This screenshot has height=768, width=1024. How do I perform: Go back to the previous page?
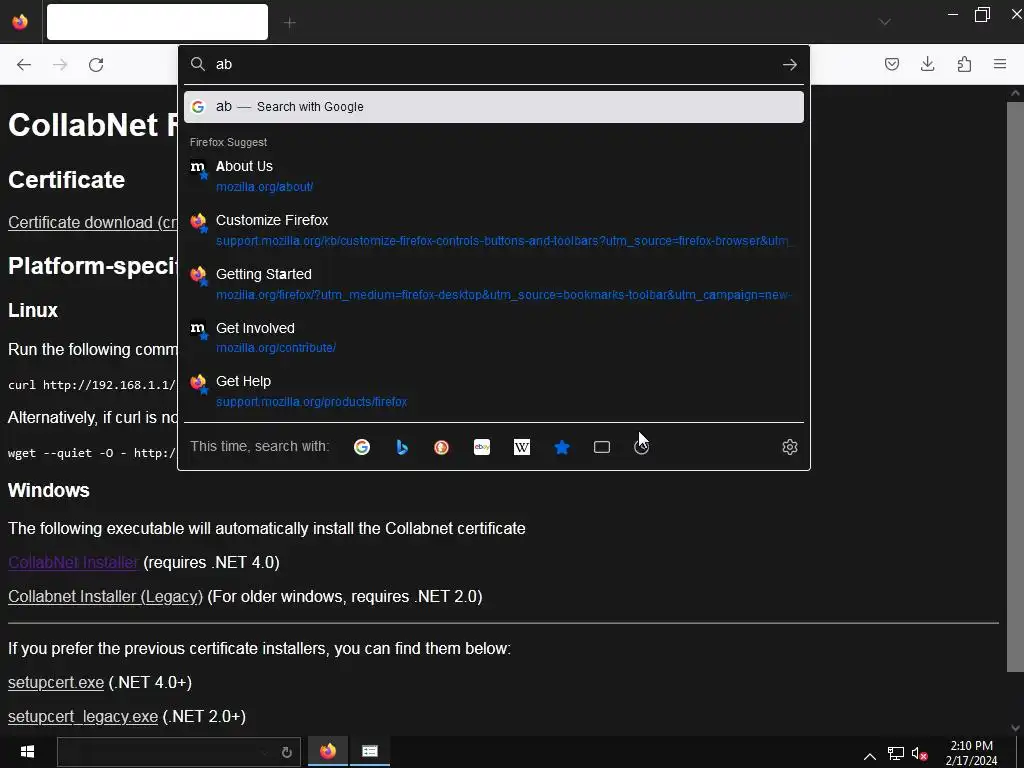click(24, 64)
